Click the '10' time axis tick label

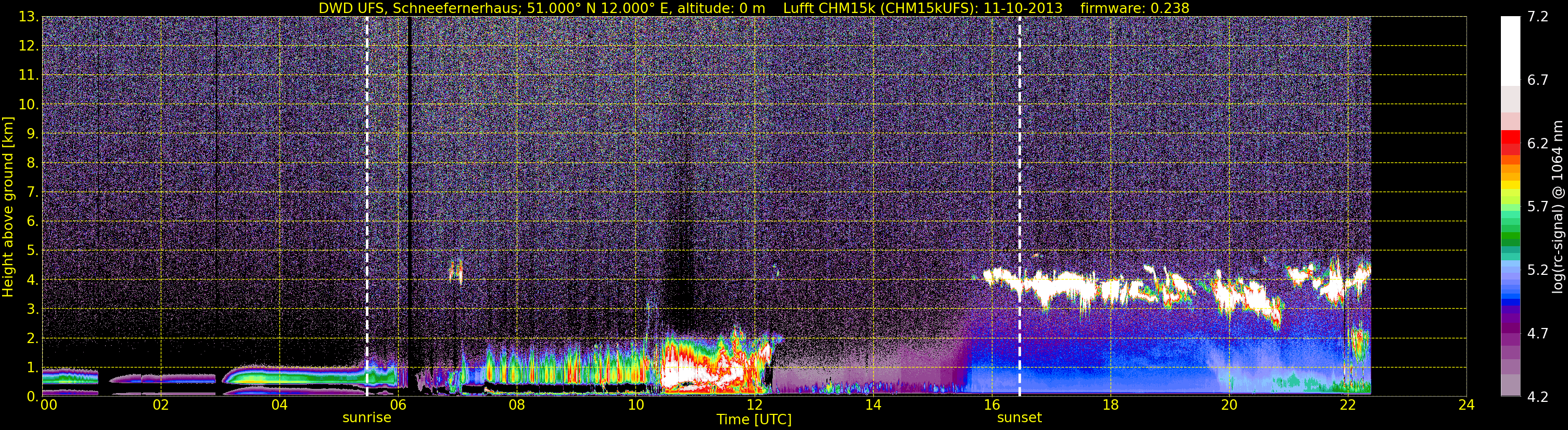pyautogui.click(x=635, y=406)
